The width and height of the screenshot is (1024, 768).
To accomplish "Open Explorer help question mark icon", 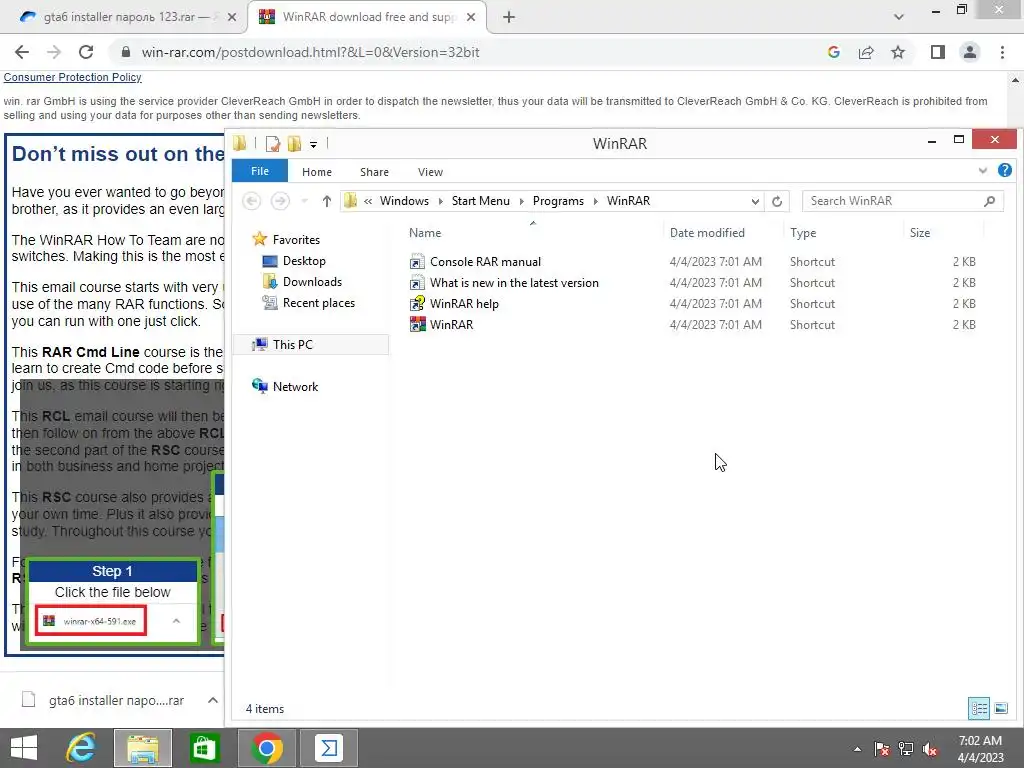I will (1004, 171).
